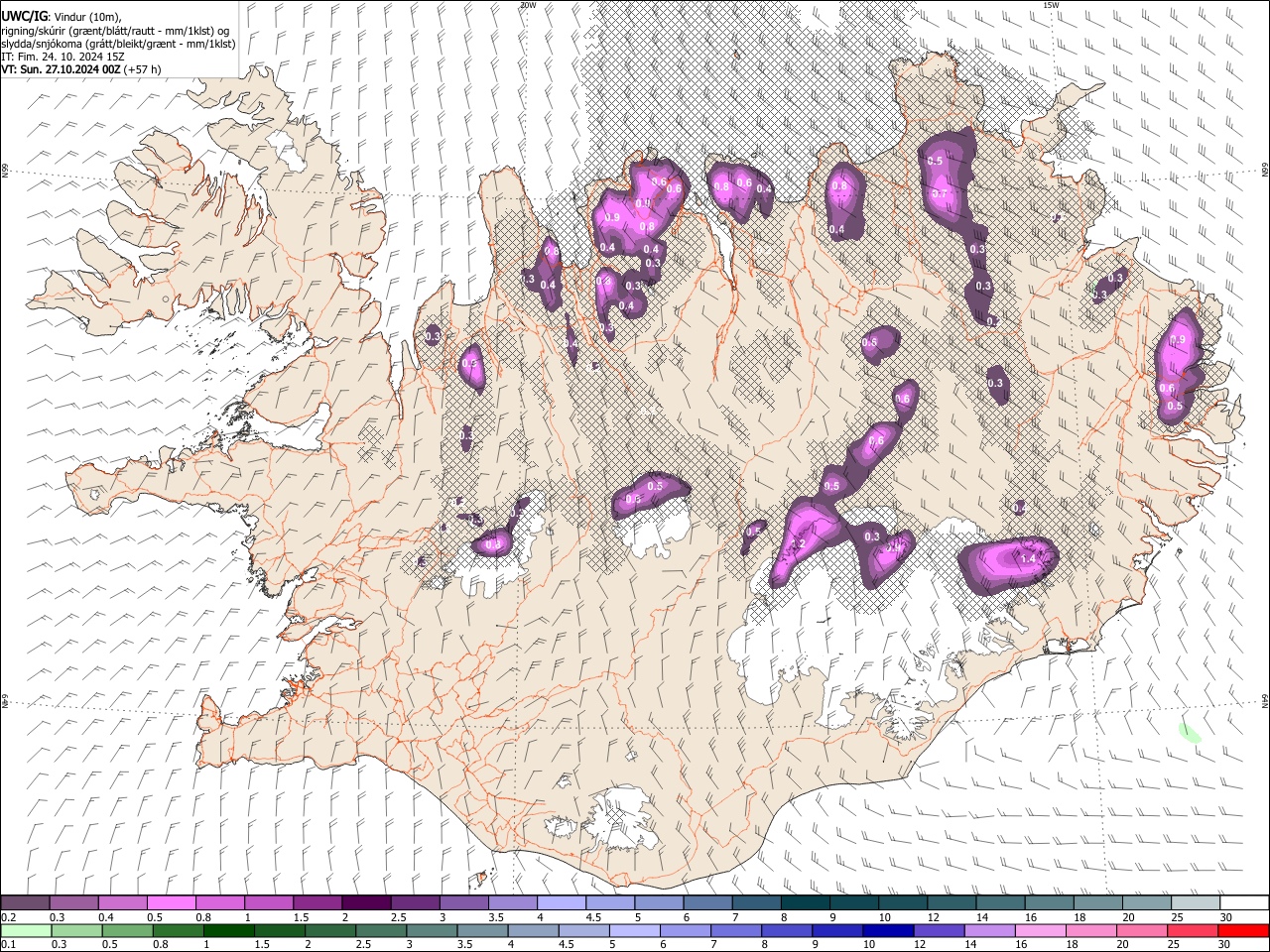Click the upper legend swatch between 14 and 16

tap(1001, 903)
